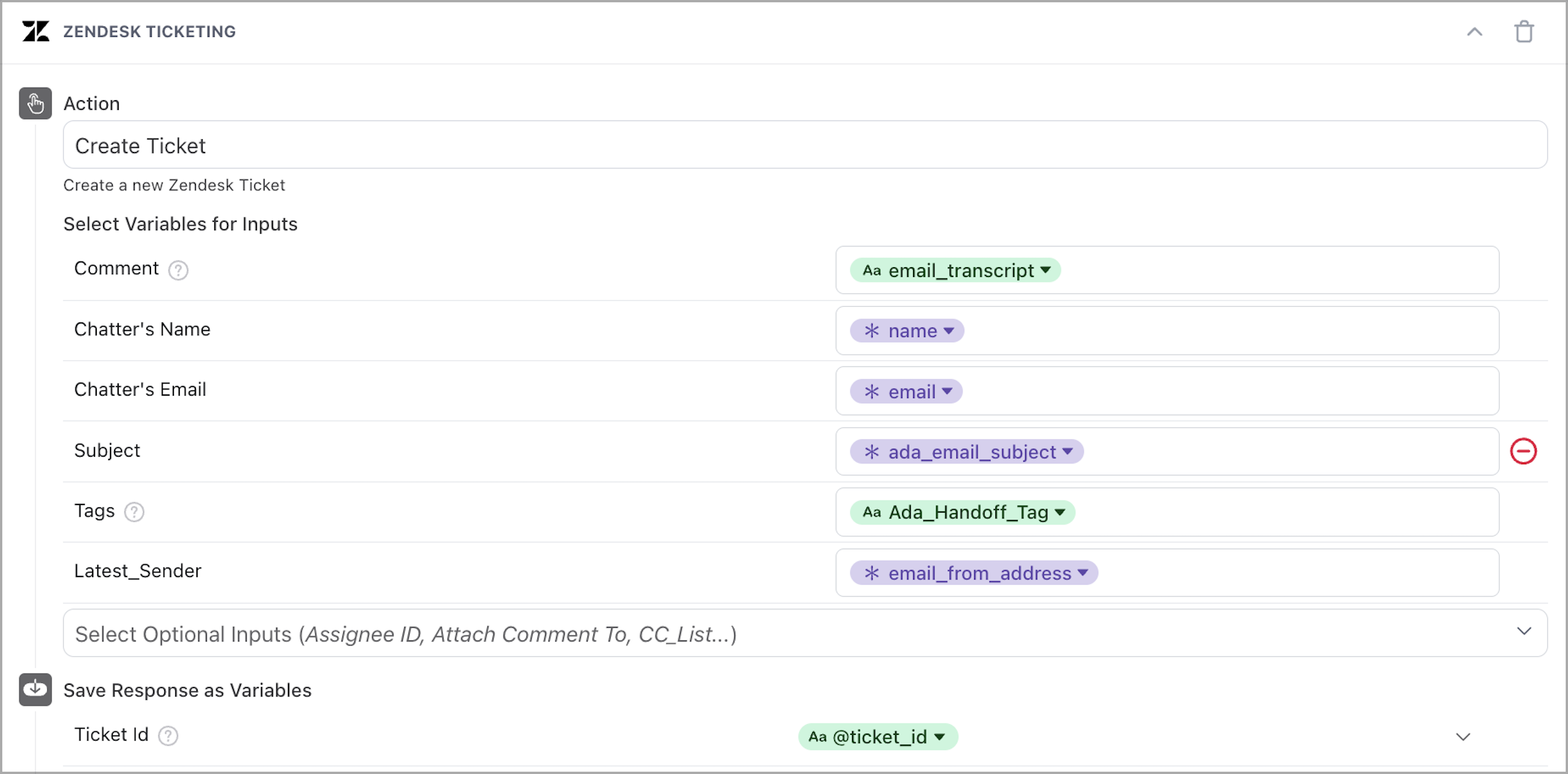Expand the Ticket Id row chevron

click(1462, 736)
